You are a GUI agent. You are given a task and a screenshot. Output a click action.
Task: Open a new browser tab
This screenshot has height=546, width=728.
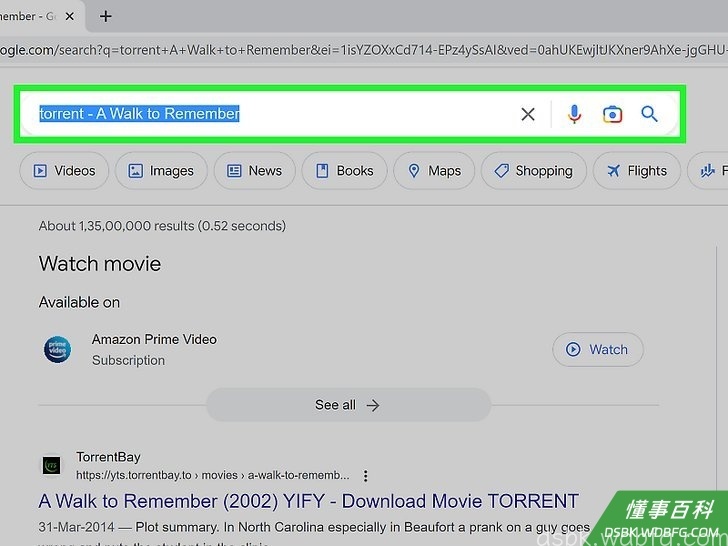point(105,16)
